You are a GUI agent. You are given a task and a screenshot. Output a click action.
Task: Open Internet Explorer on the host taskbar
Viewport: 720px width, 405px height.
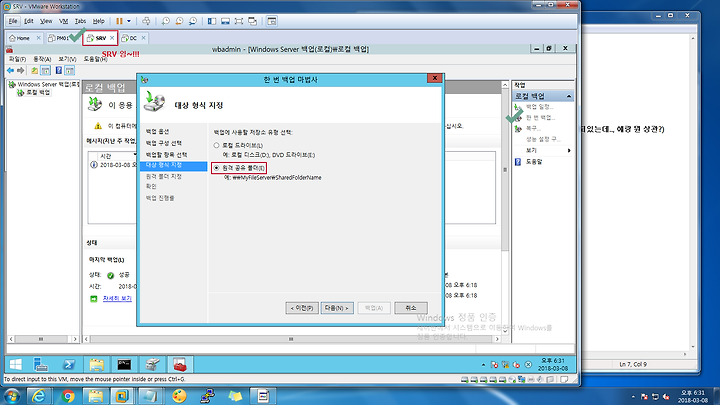(39, 396)
